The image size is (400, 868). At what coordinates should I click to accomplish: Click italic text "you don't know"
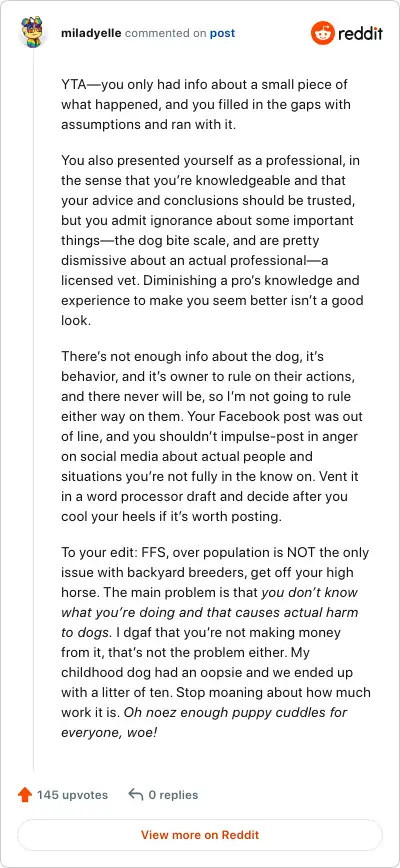pyautogui.click(x=309, y=592)
